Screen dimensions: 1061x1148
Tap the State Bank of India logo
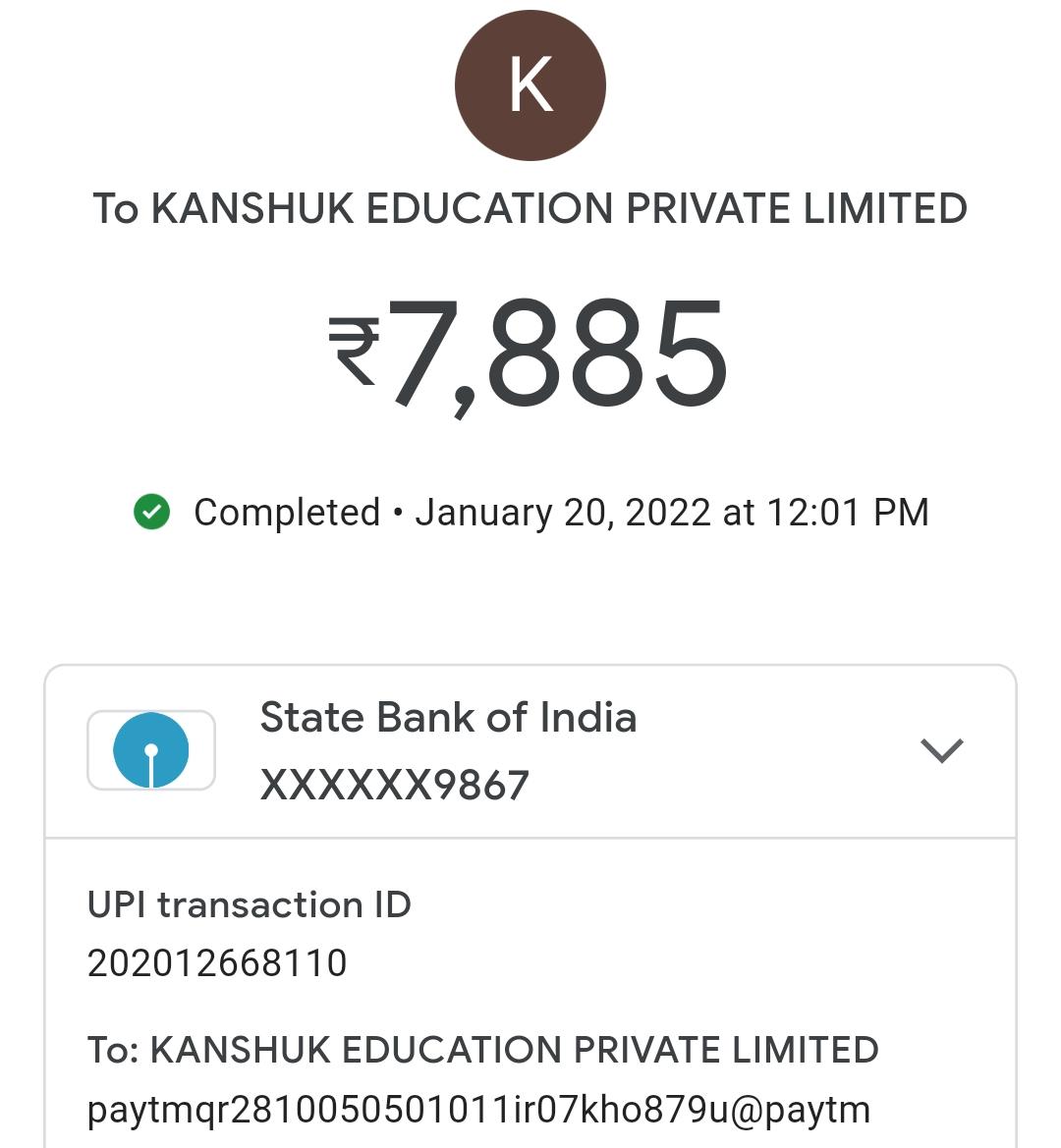(x=151, y=751)
